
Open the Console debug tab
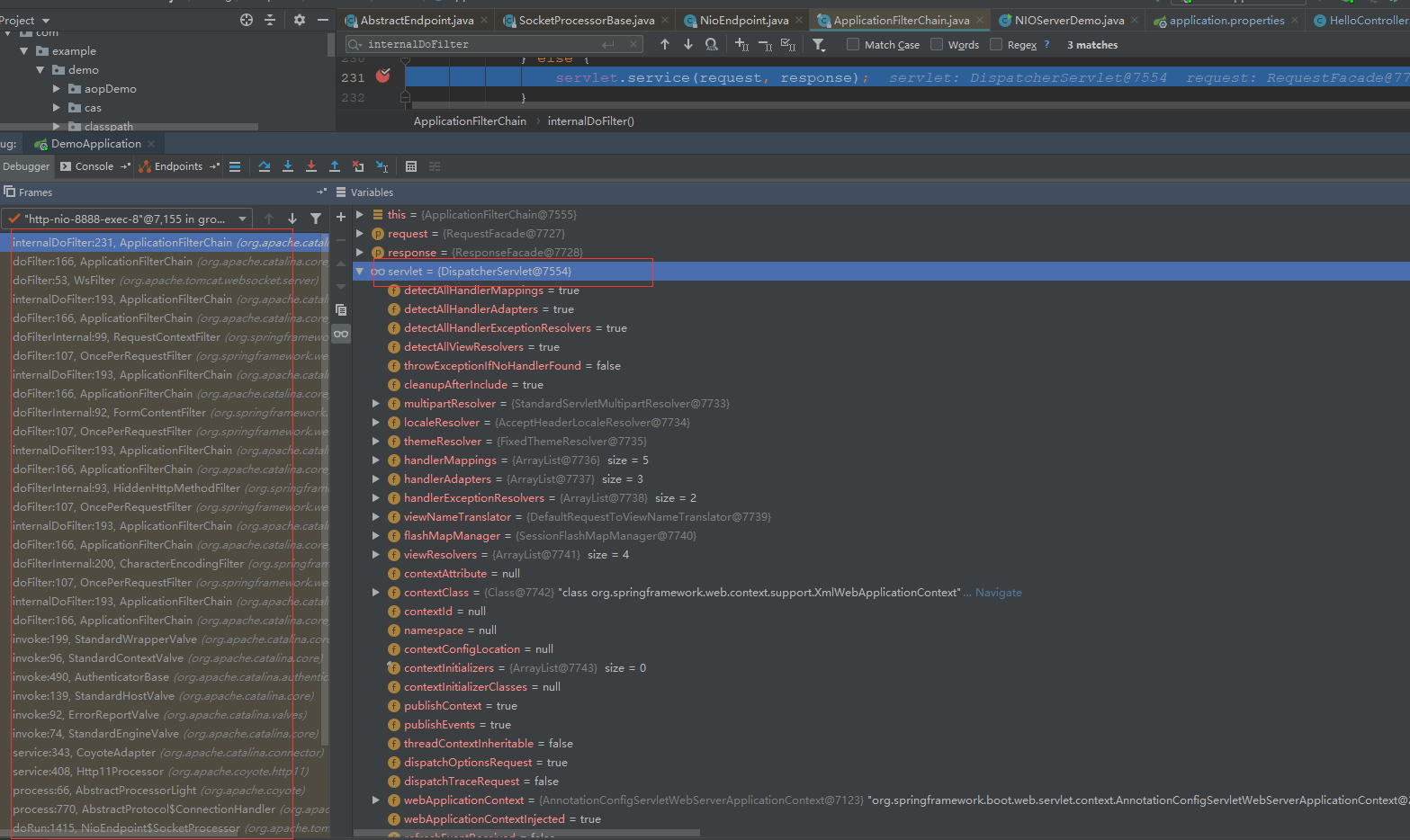tap(94, 166)
